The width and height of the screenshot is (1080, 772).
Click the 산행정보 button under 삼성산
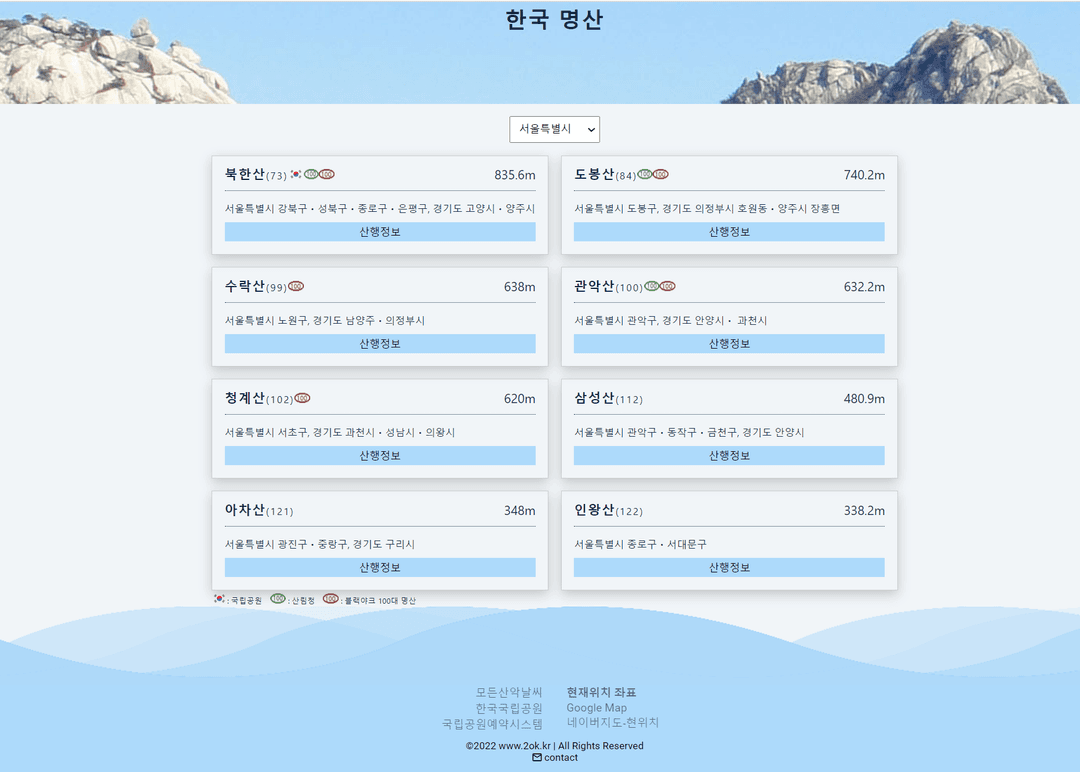(729, 456)
